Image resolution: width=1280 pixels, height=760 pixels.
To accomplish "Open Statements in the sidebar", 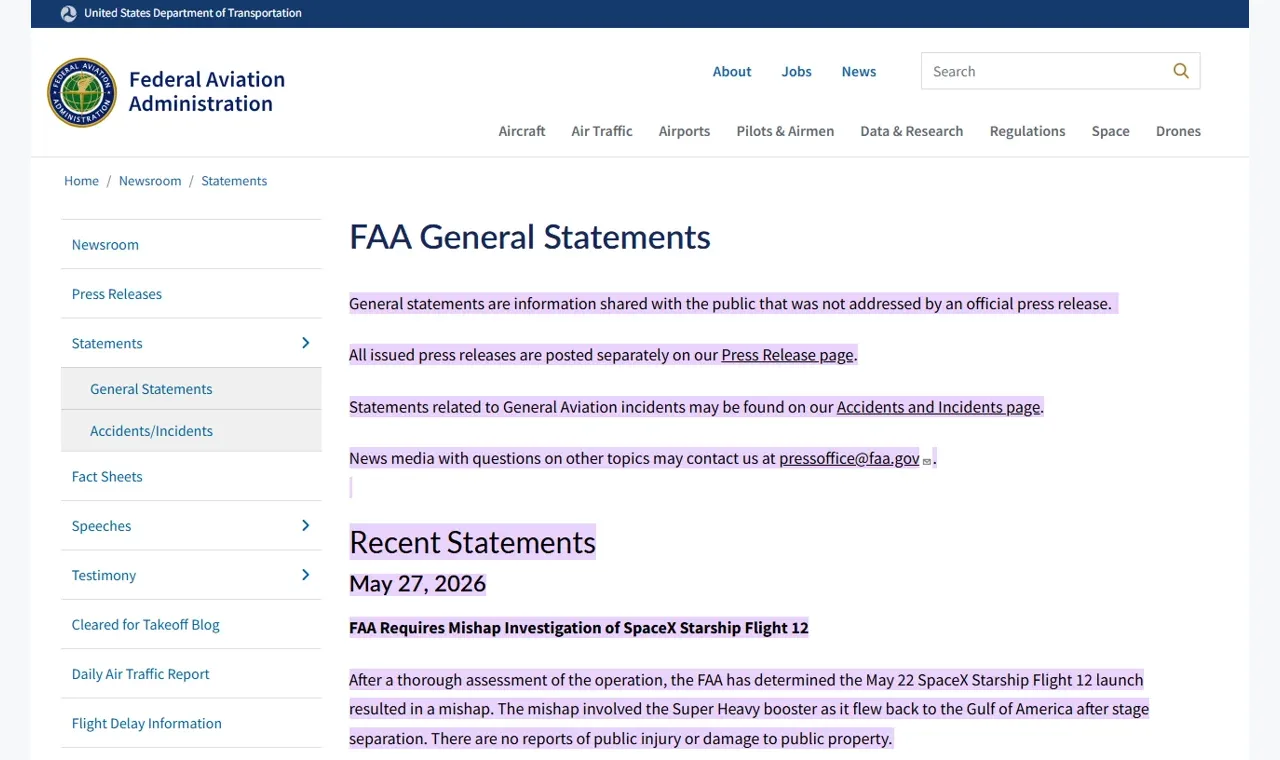I will coord(107,344).
